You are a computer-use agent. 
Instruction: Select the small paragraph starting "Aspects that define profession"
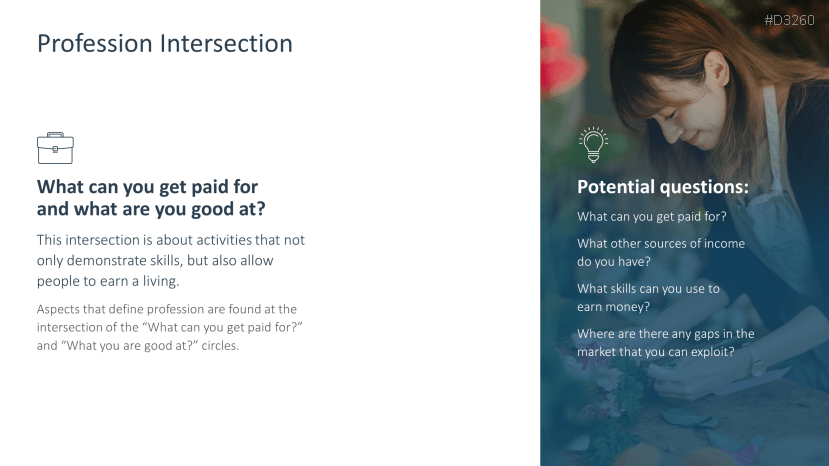166,327
